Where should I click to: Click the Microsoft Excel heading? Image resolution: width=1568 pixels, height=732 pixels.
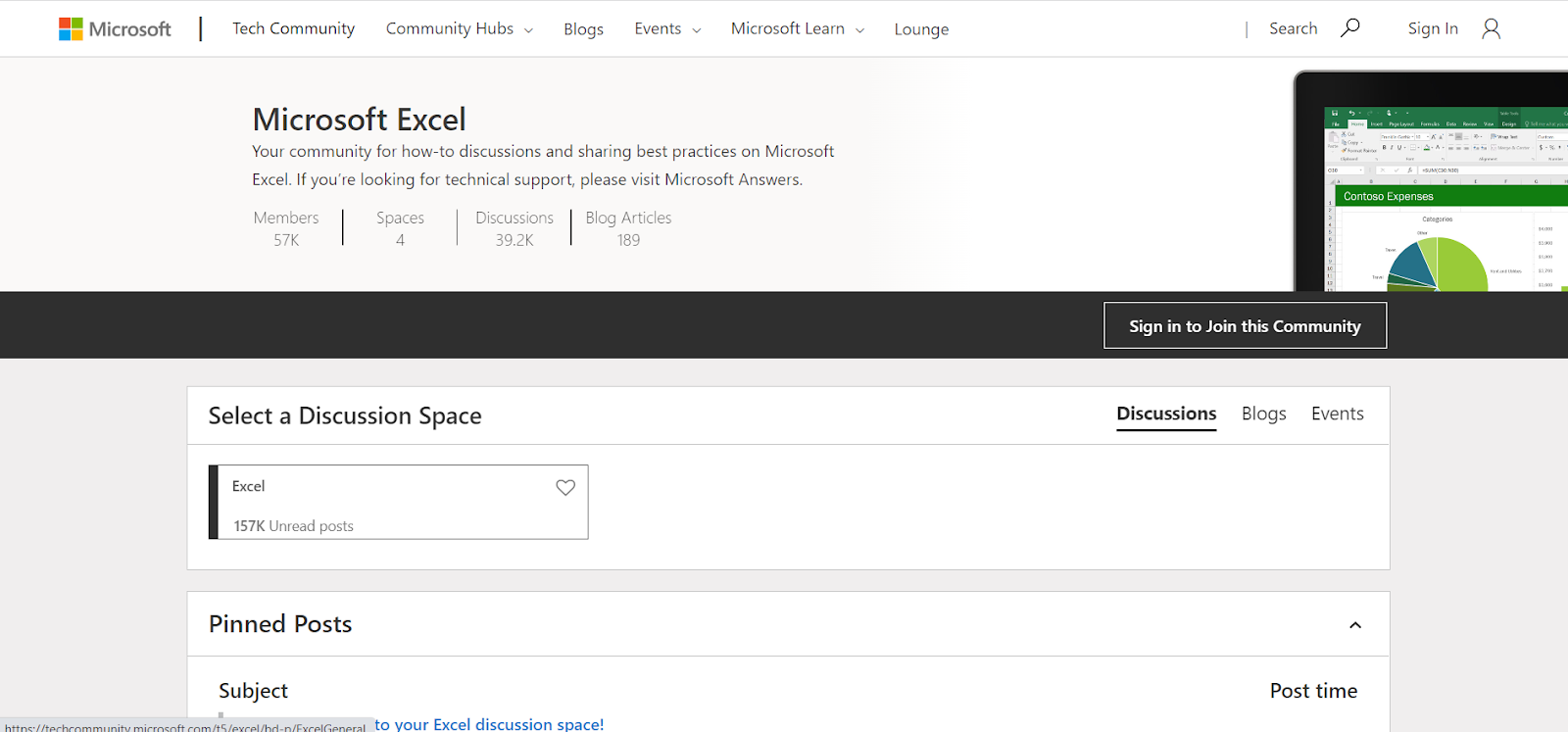(x=359, y=120)
